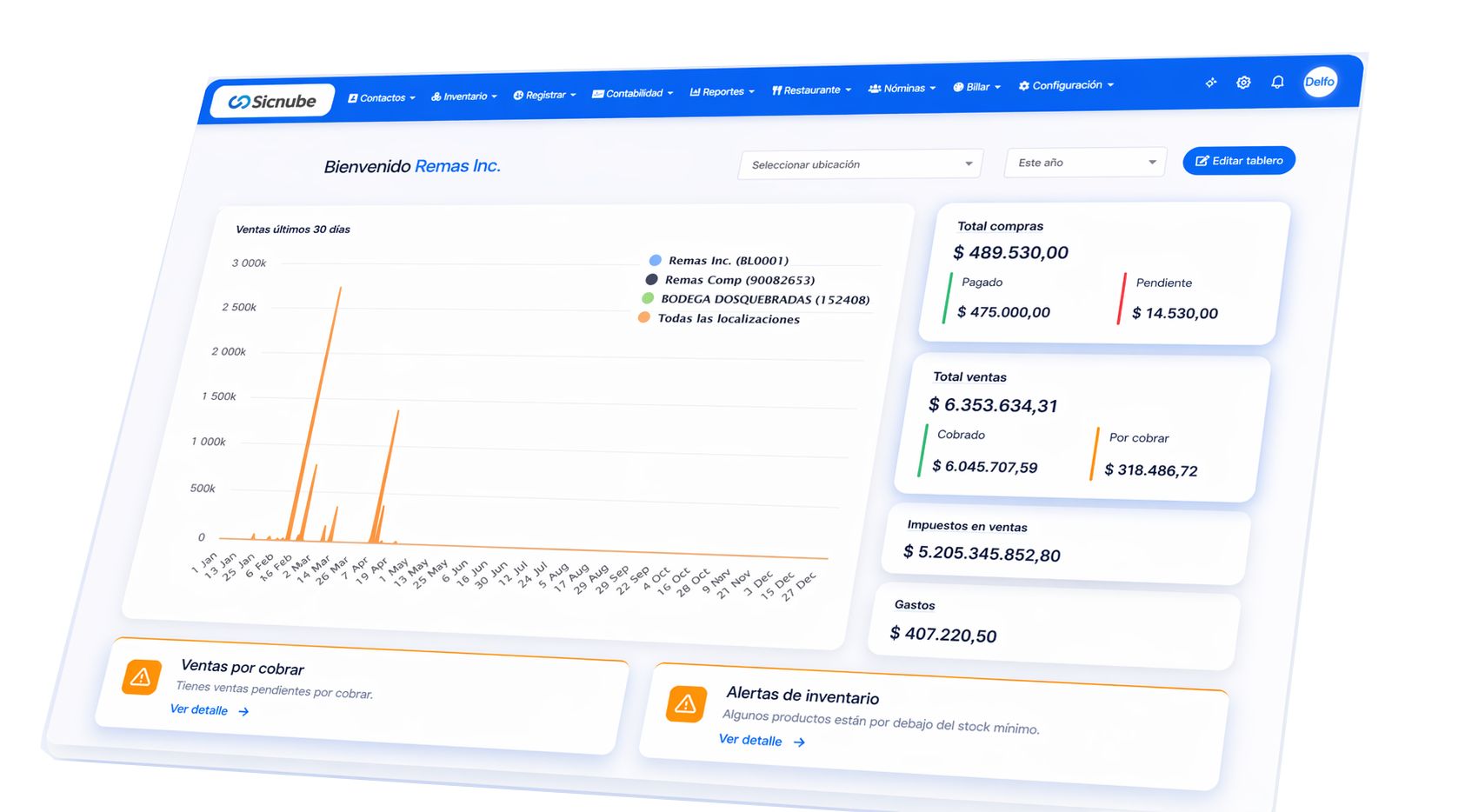Click the sparkle assistant icon
The width and height of the screenshot is (1465, 812).
(x=1210, y=83)
